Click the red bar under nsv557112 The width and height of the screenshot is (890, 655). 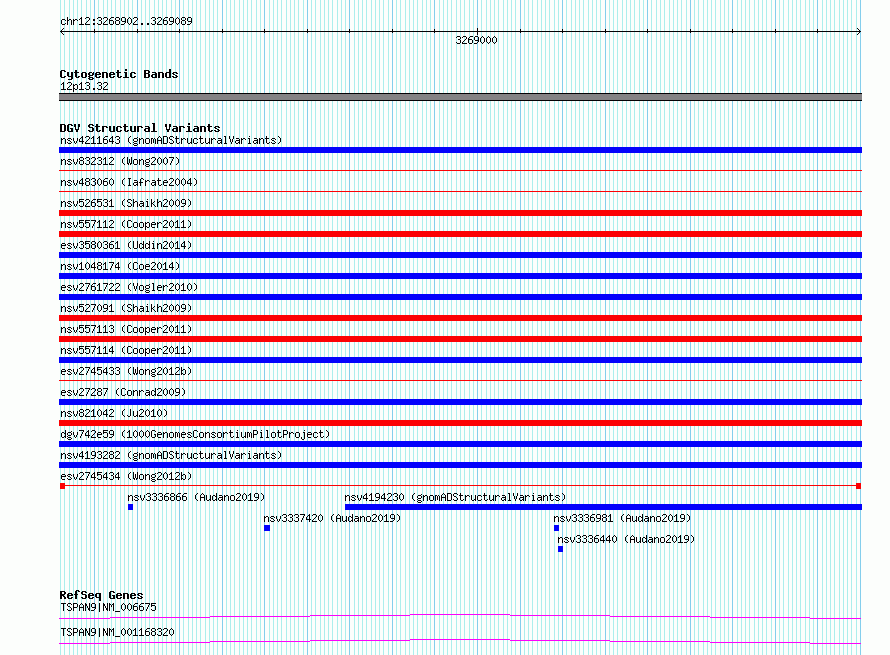460,234
